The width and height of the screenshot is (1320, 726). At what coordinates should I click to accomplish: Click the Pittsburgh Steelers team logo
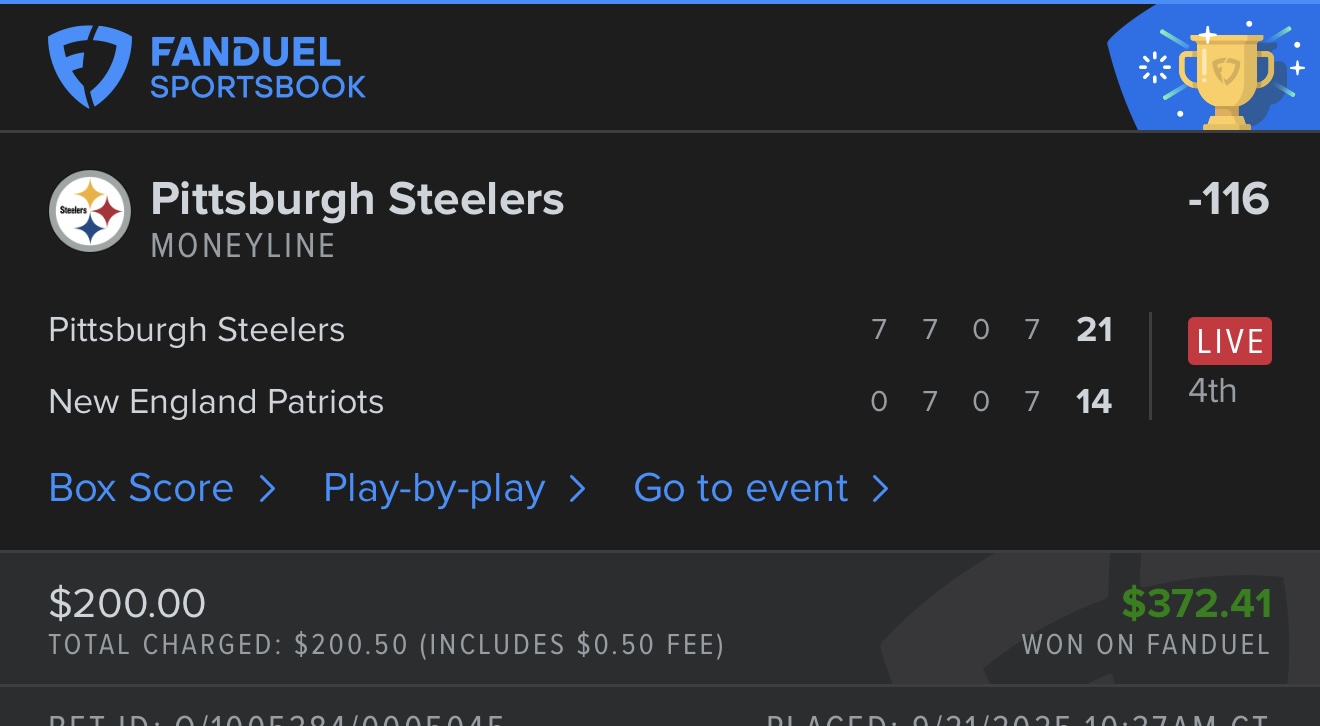point(90,211)
